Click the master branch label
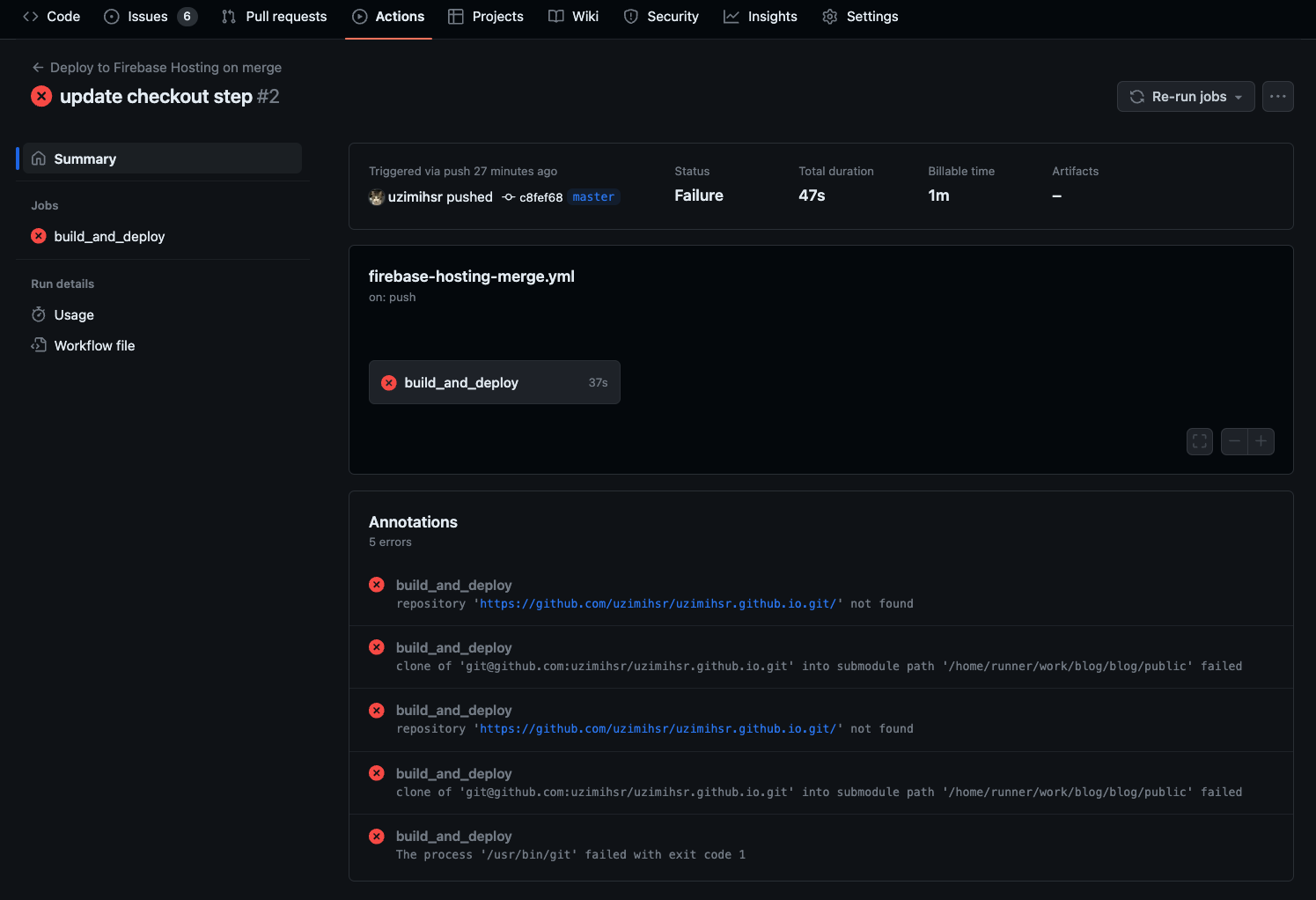The height and width of the screenshot is (900, 1316). (x=593, y=197)
